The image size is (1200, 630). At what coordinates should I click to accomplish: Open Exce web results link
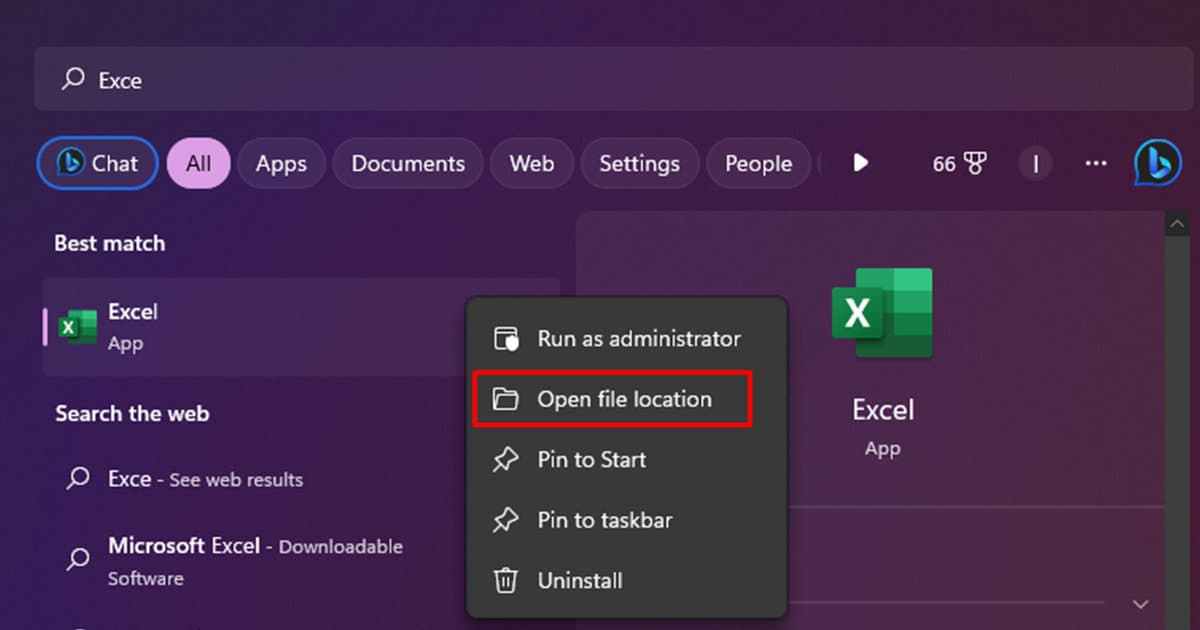pyautogui.click(x=204, y=479)
